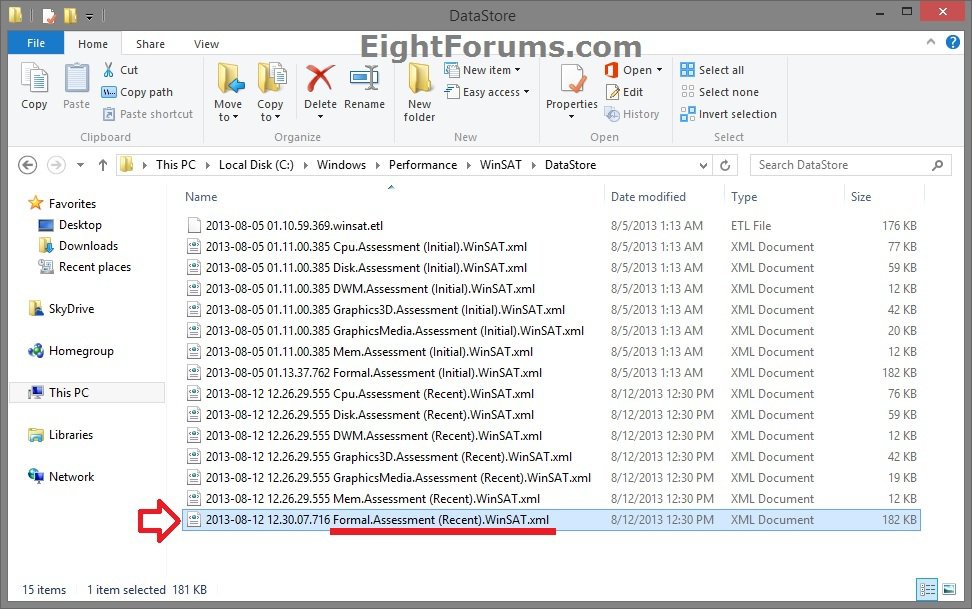972x609 pixels.
Task: Click Copy path in the ribbon
Action: point(137,92)
